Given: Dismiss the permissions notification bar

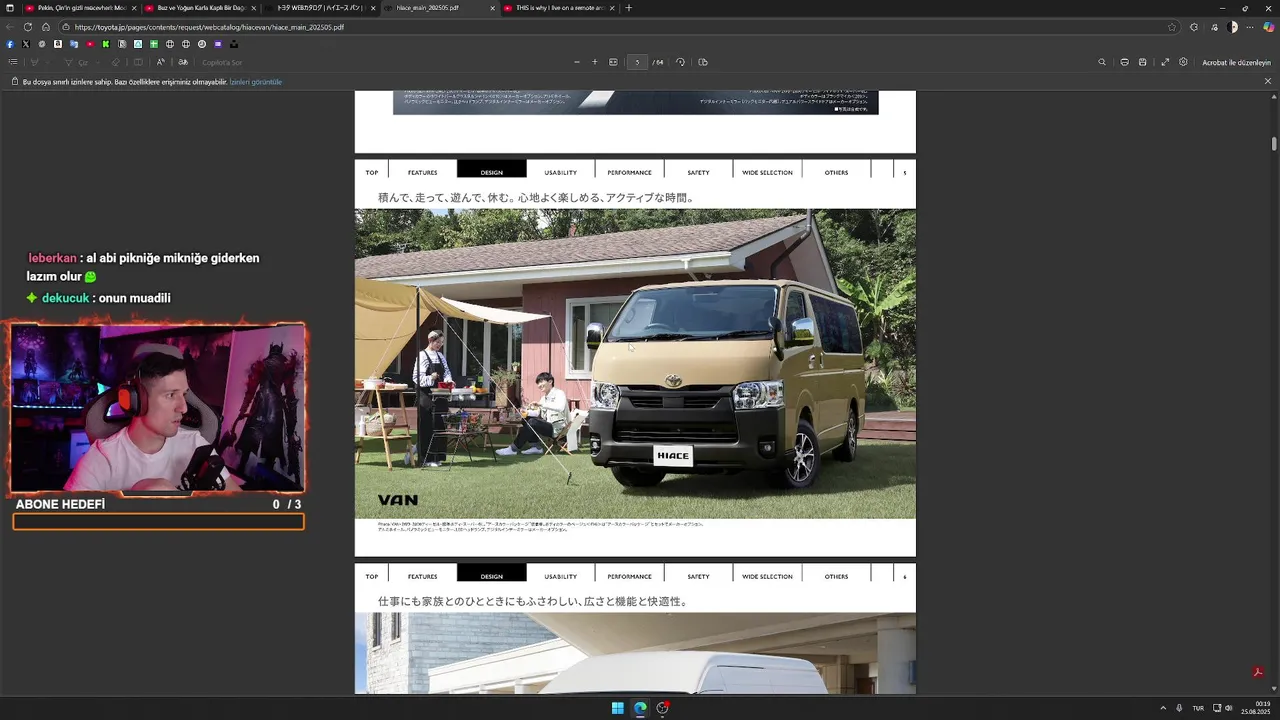Looking at the screenshot, I should point(1268,82).
